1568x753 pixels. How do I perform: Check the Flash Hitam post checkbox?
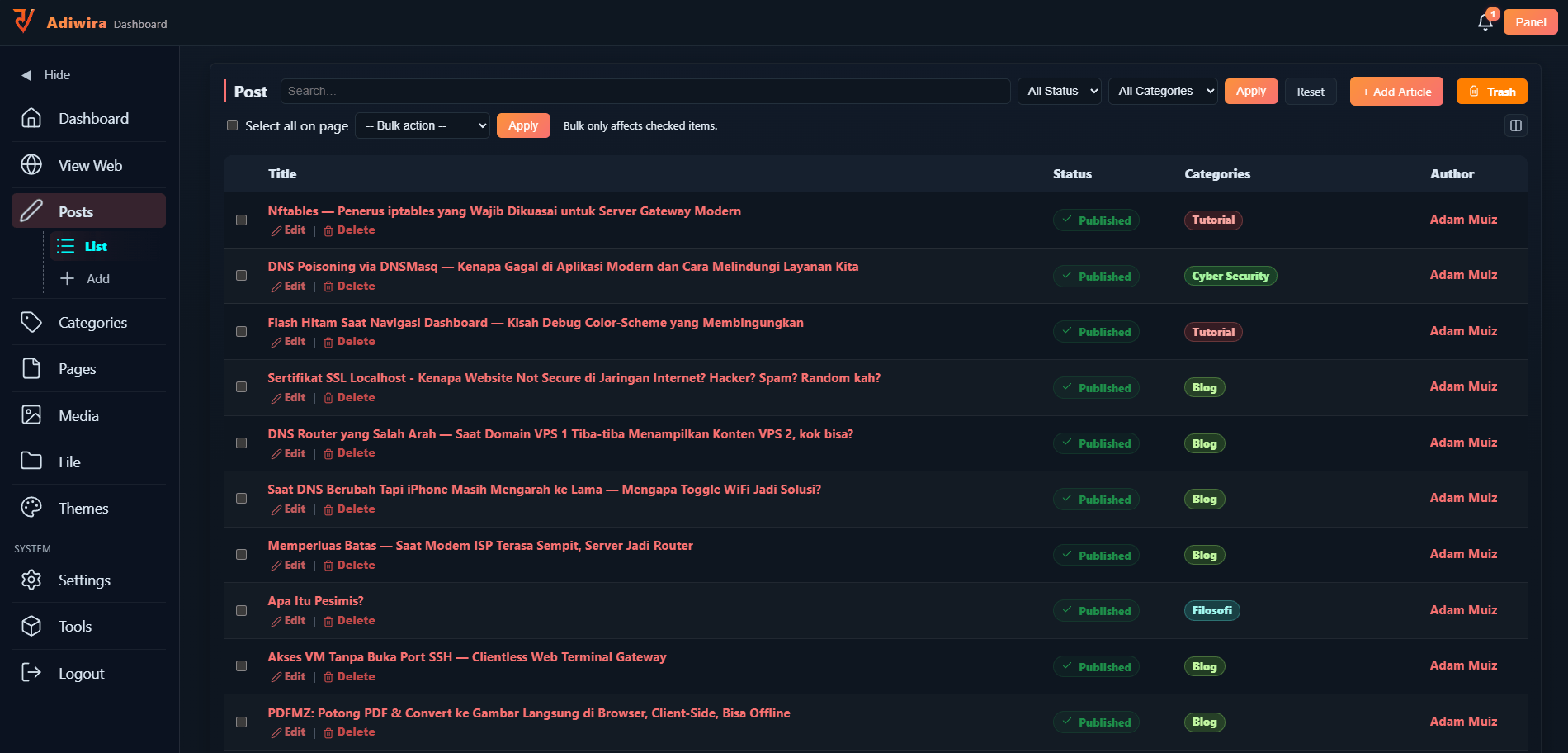242,332
